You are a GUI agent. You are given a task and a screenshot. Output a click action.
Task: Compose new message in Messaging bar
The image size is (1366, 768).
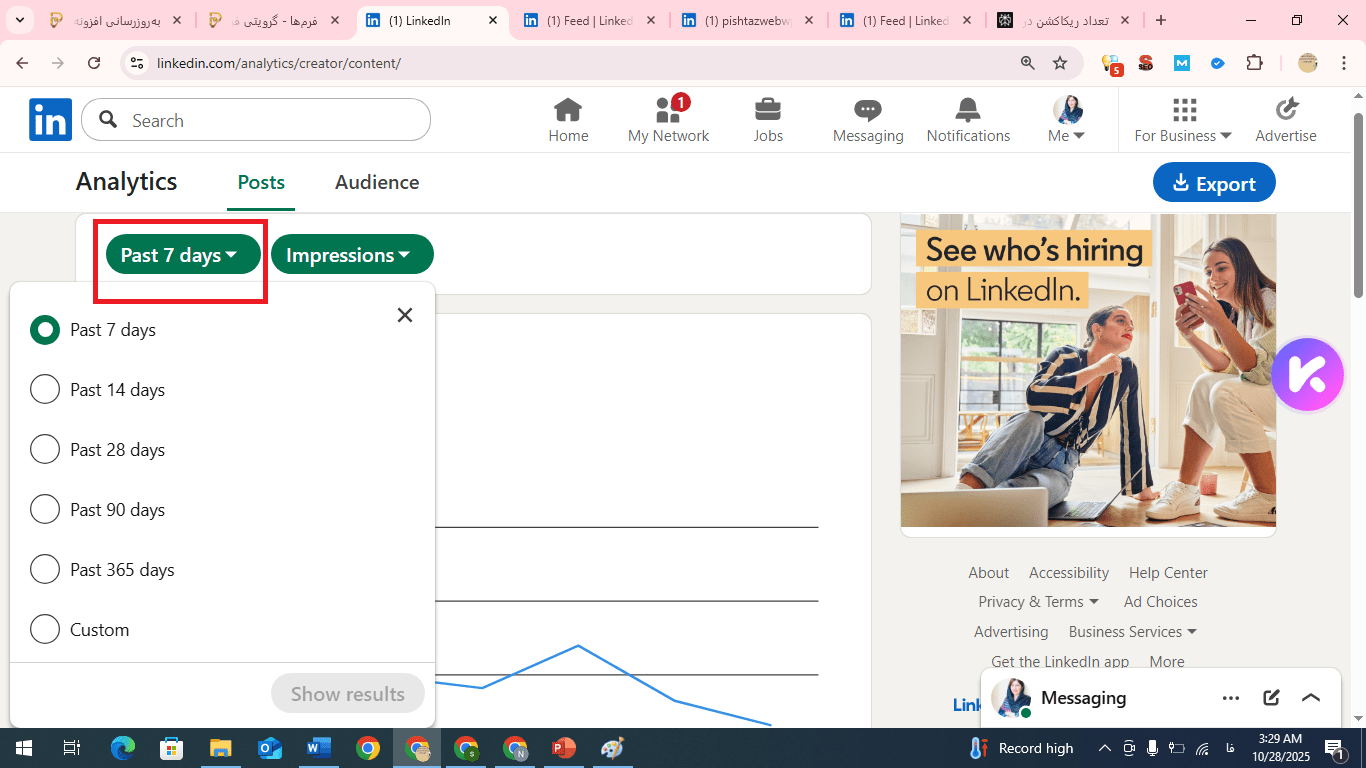pos(1271,698)
